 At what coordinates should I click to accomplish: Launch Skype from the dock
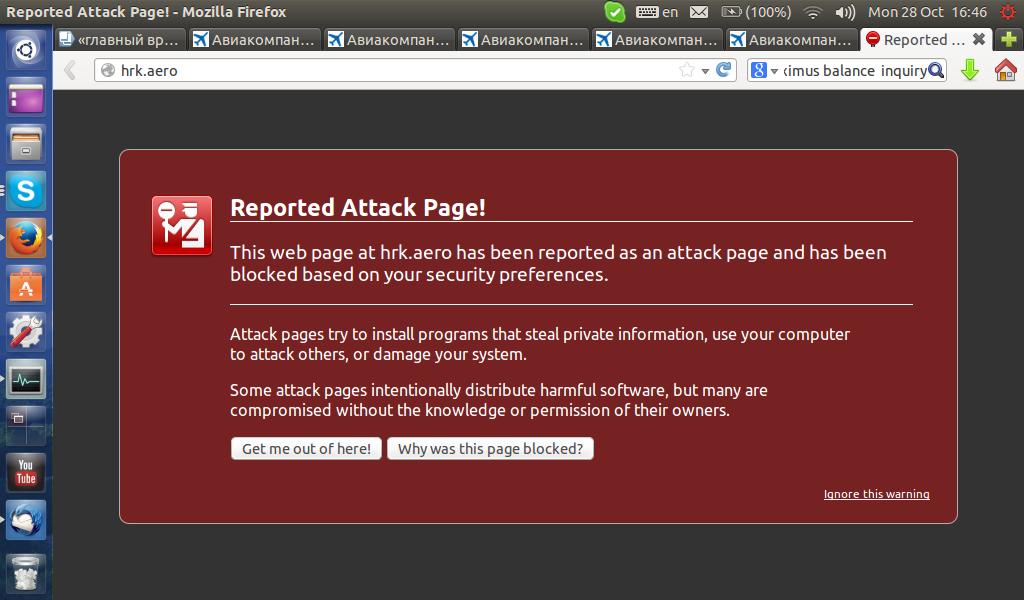tap(26, 190)
